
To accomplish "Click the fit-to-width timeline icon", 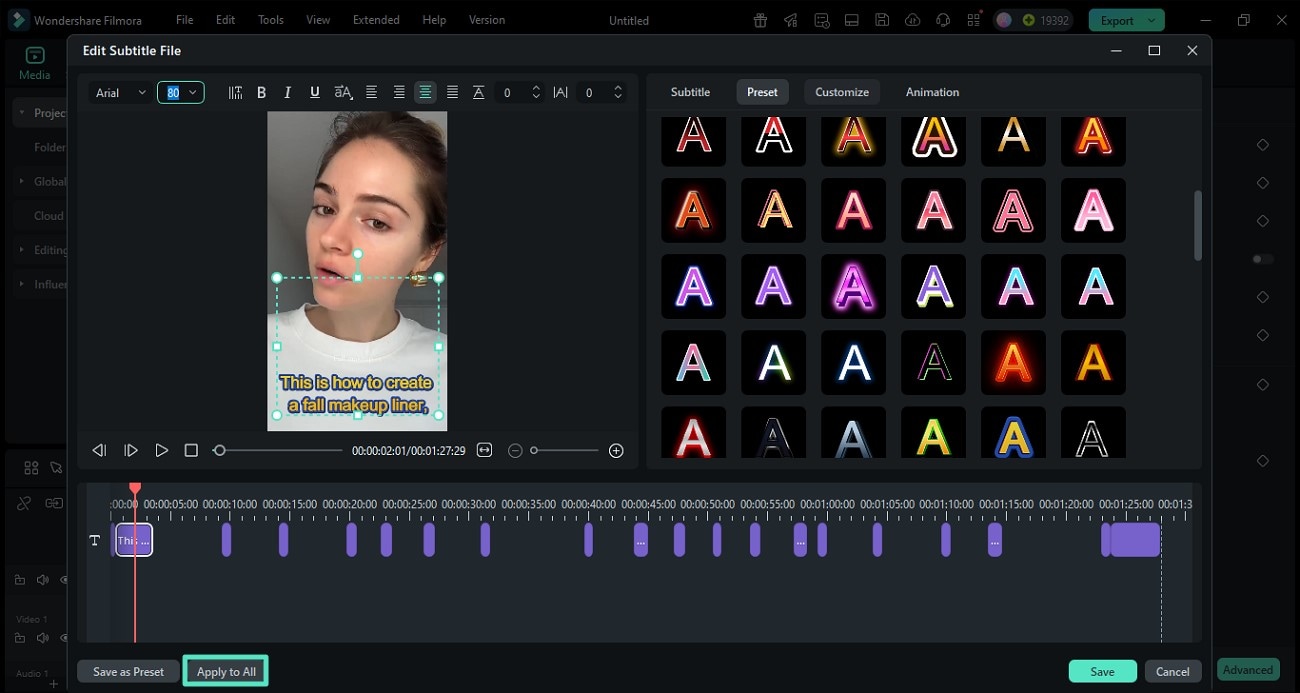I will (x=485, y=451).
